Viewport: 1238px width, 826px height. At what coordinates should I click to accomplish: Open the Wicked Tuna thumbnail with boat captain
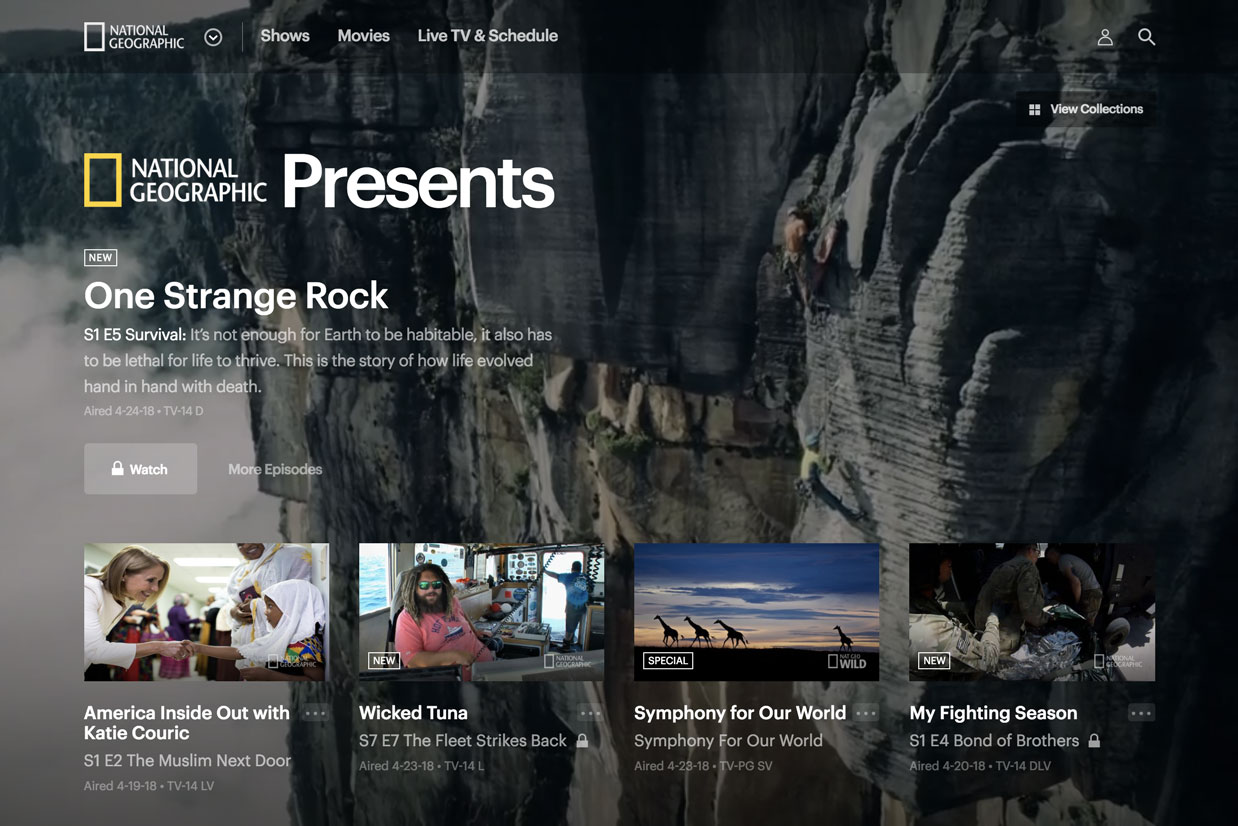click(481, 612)
